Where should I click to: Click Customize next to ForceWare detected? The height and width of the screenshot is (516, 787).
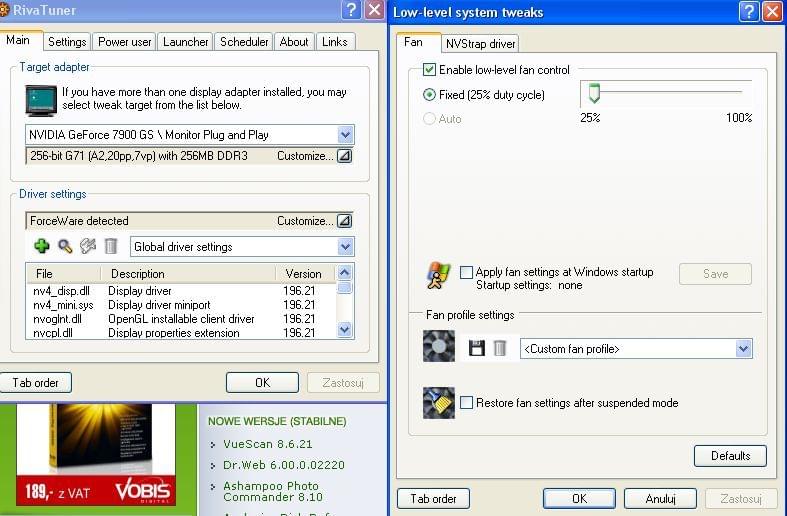(305, 221)
